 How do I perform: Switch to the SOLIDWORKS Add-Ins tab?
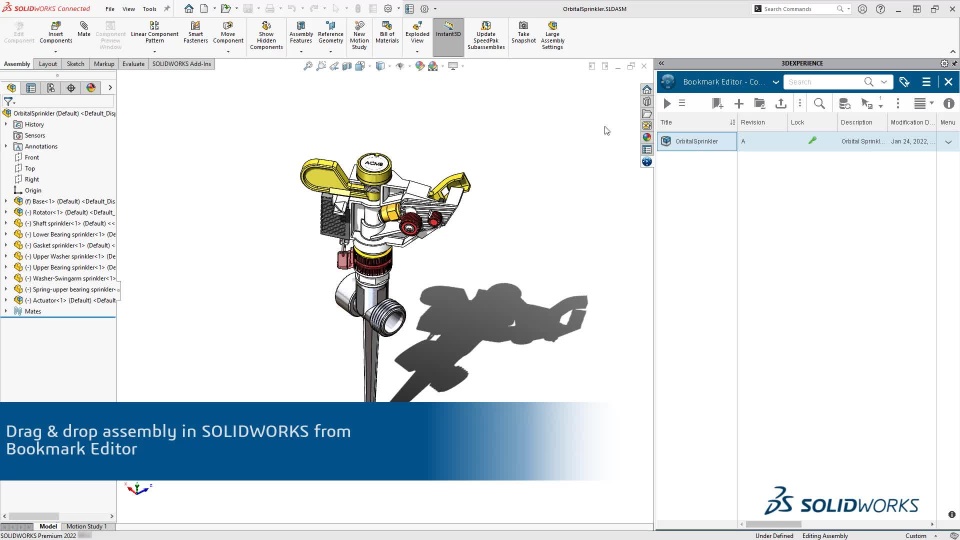(x=181, y=64)
